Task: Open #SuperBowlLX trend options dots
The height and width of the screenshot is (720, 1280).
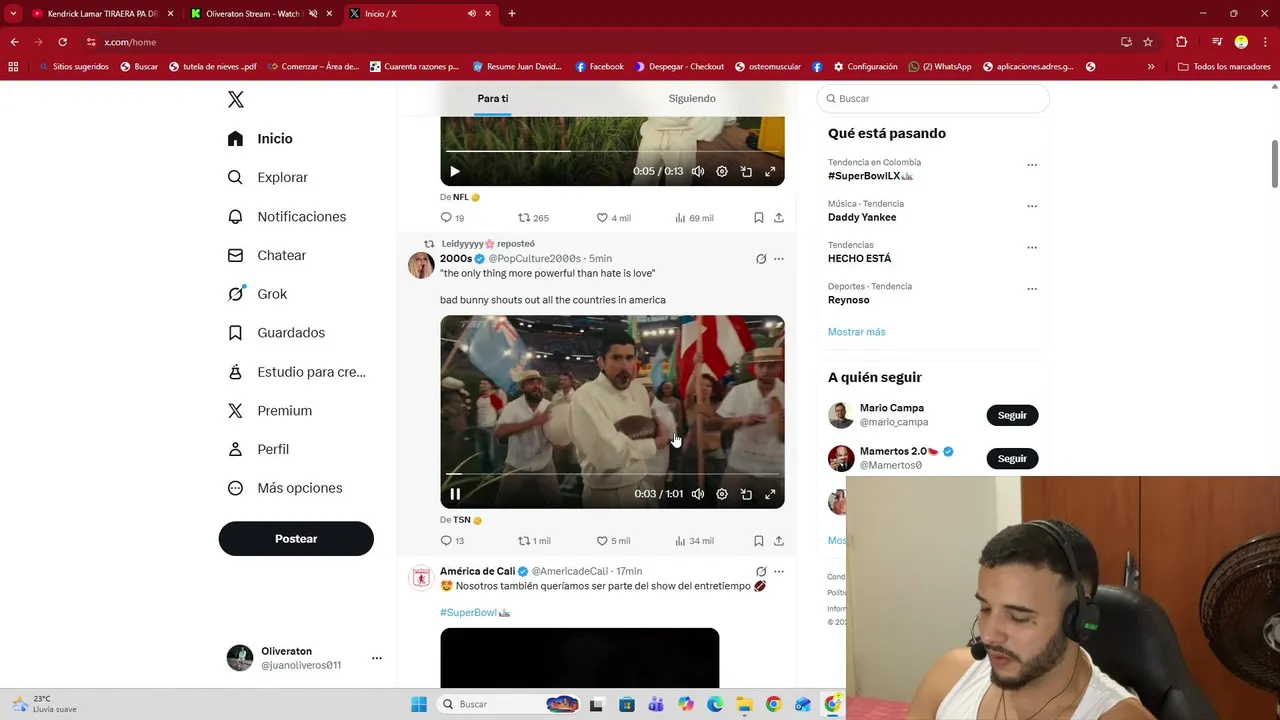Action: 1032,165
